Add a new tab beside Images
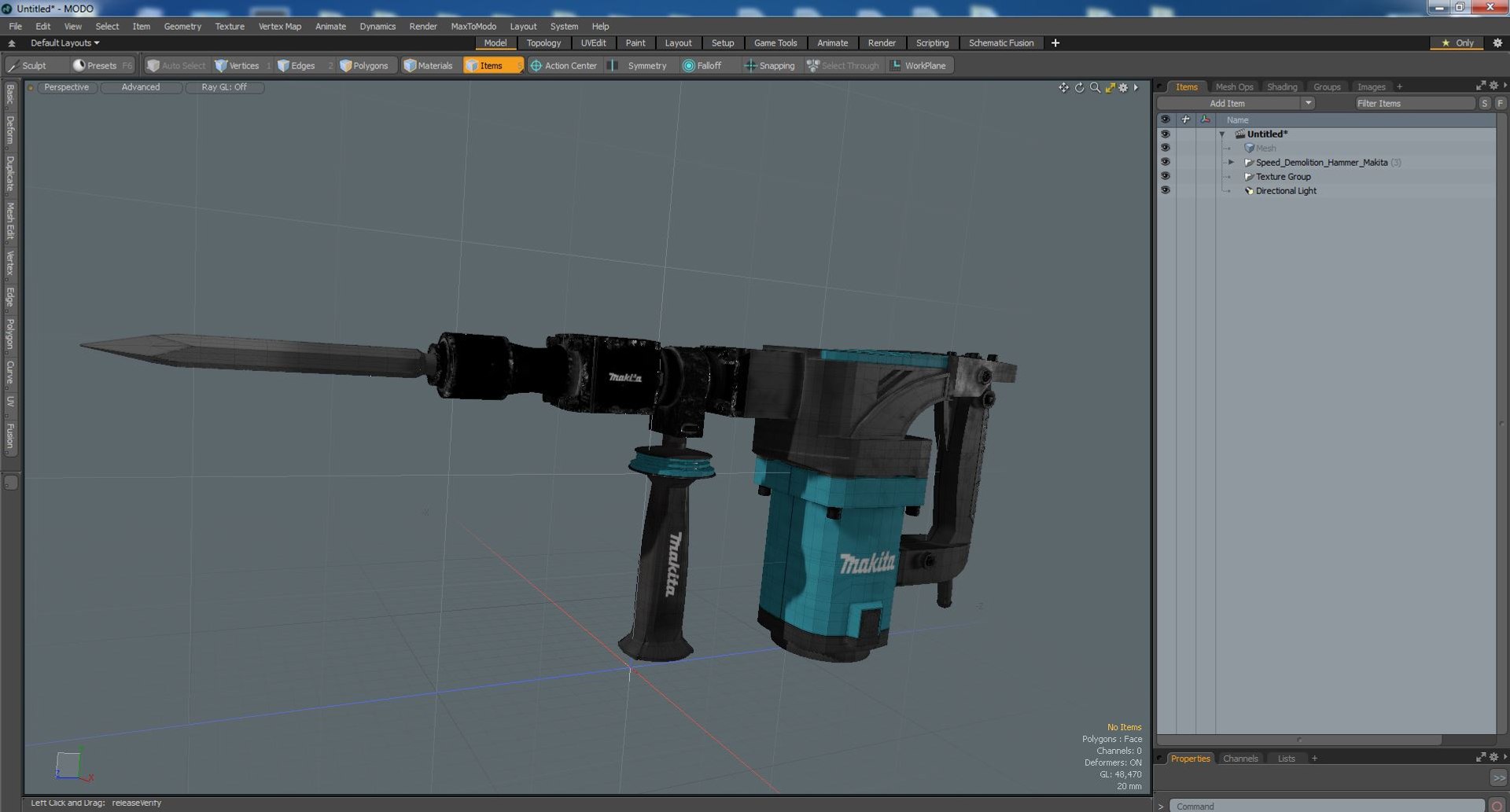 [1399, 86]
